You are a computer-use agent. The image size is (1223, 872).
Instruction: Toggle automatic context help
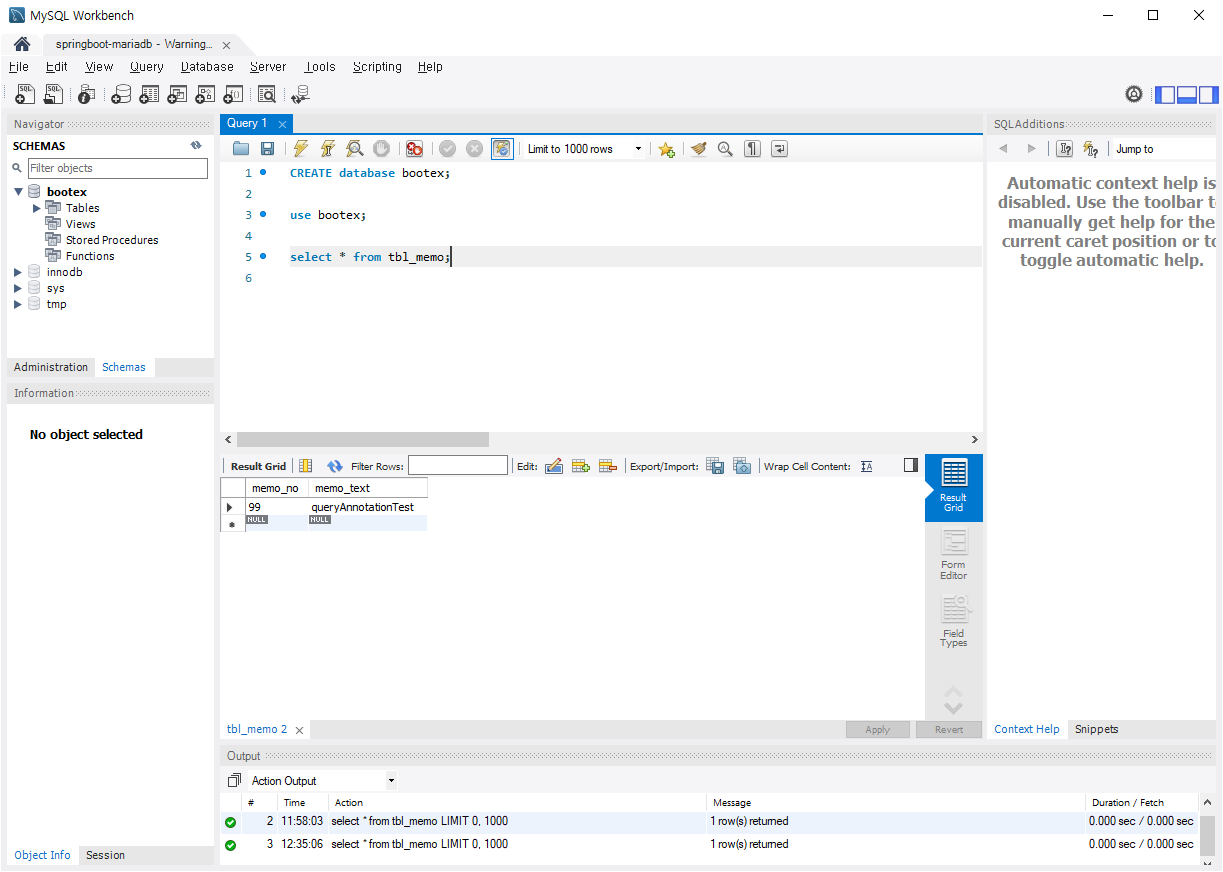click(1091, 149)
